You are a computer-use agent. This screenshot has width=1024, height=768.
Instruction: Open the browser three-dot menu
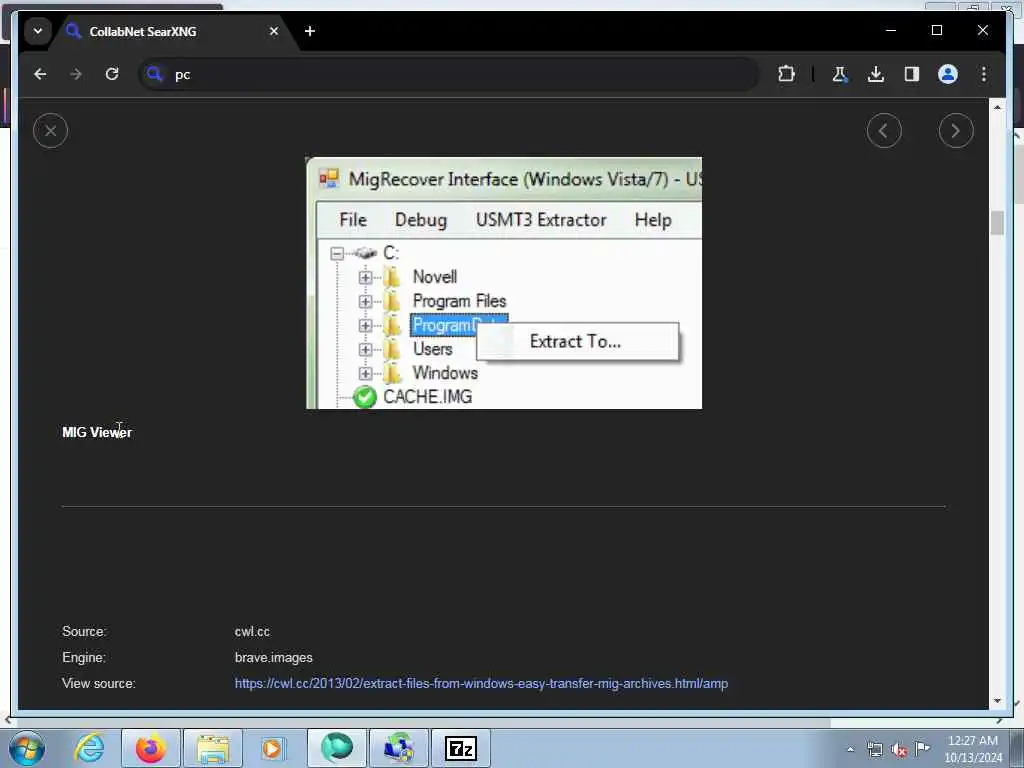984,74
